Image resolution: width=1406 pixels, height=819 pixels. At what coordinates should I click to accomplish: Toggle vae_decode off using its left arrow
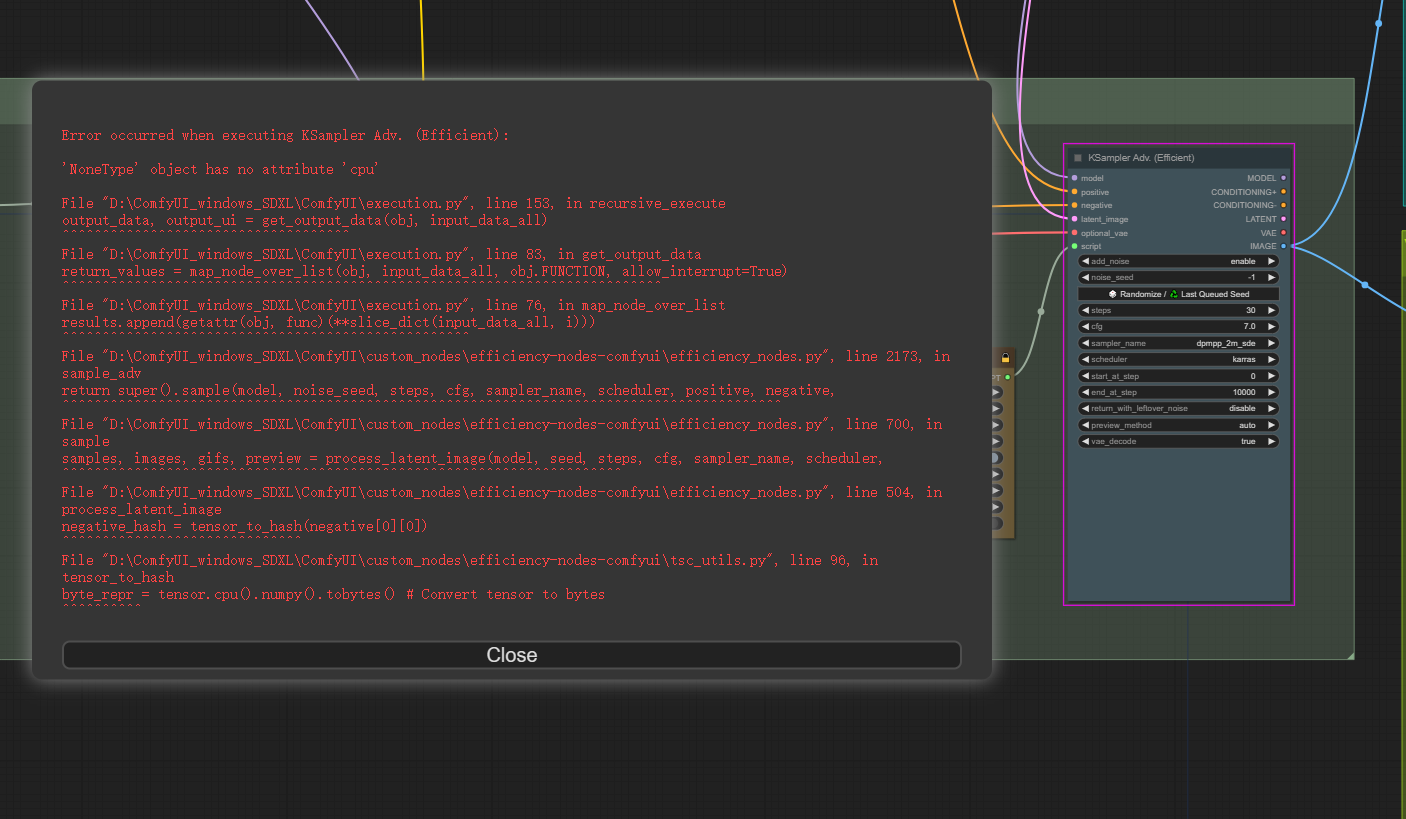[1086, 441]
